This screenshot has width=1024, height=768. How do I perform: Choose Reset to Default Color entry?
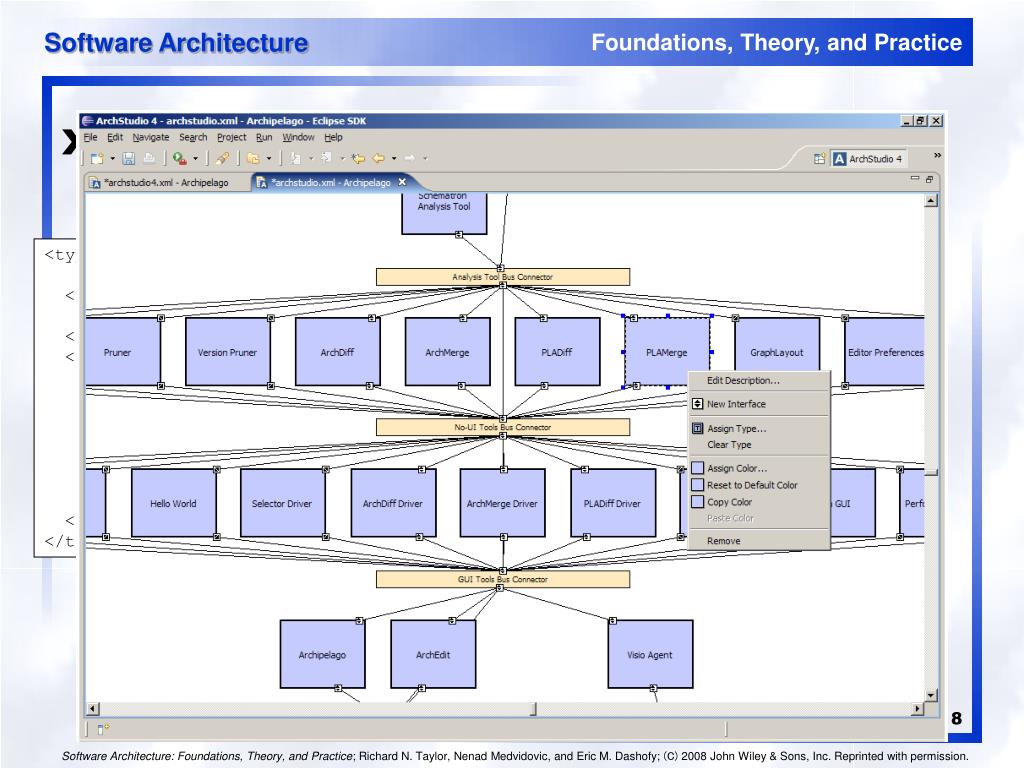[x=760, y=485]
